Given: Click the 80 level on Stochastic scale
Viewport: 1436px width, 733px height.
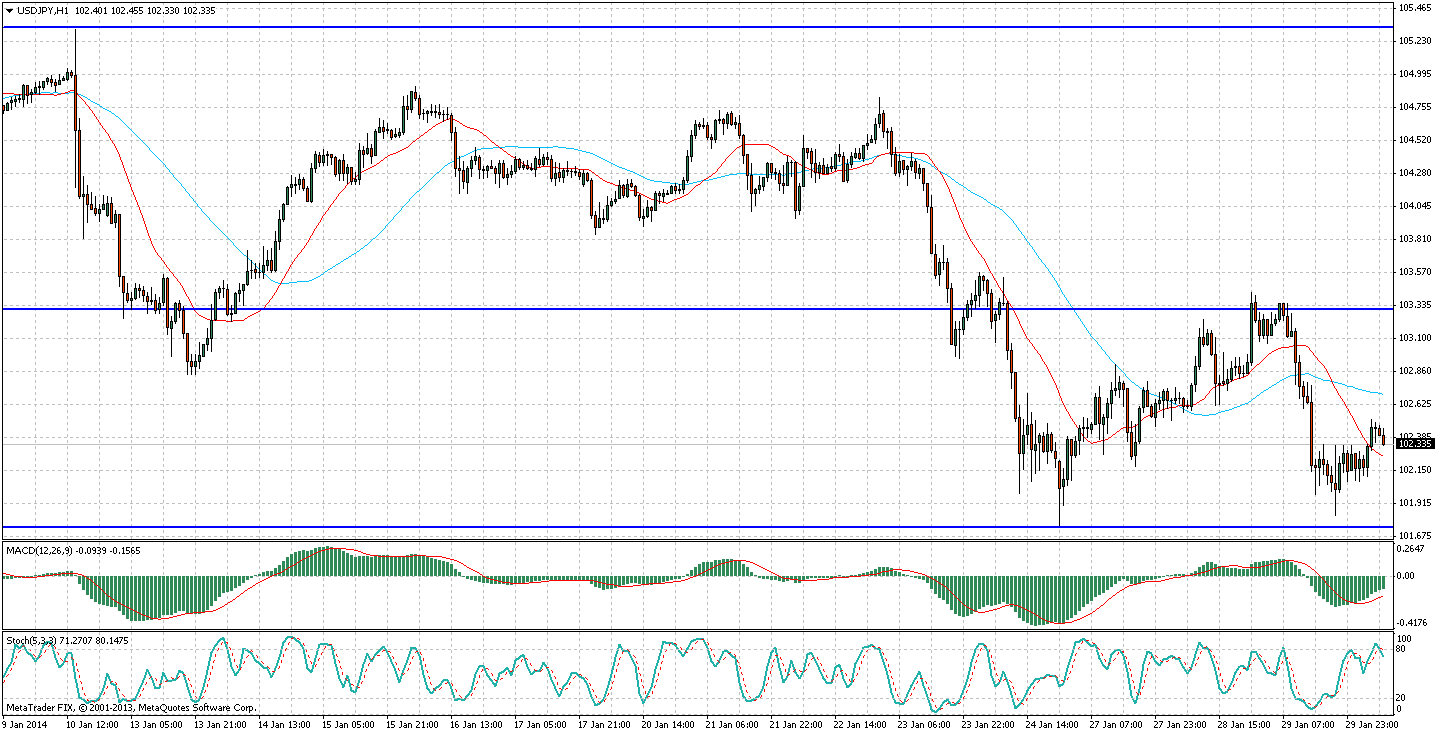Looking at the screenshot, I should click(x=1403, y=649).
